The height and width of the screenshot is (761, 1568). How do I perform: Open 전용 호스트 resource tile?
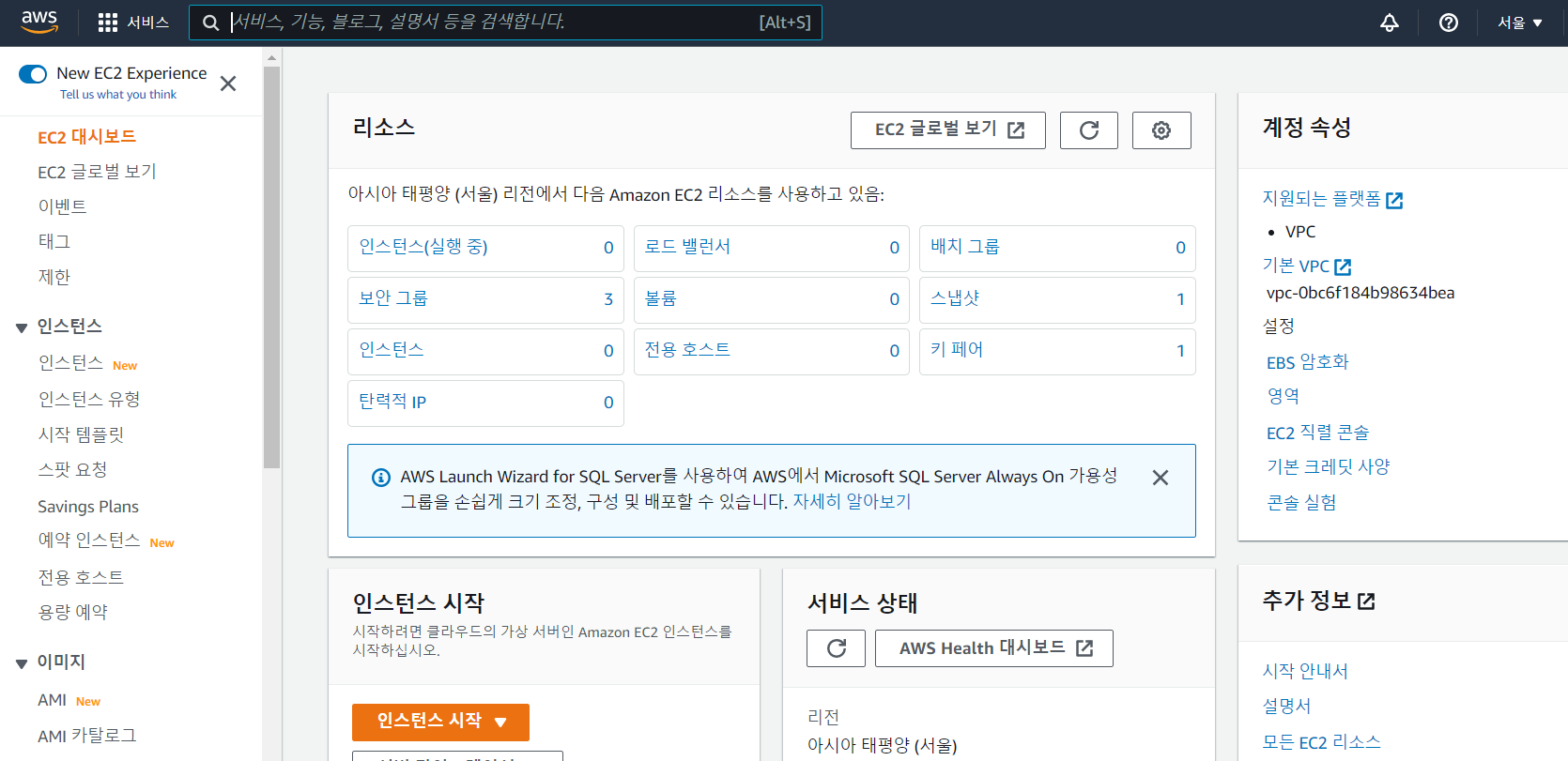click(772, 352)
